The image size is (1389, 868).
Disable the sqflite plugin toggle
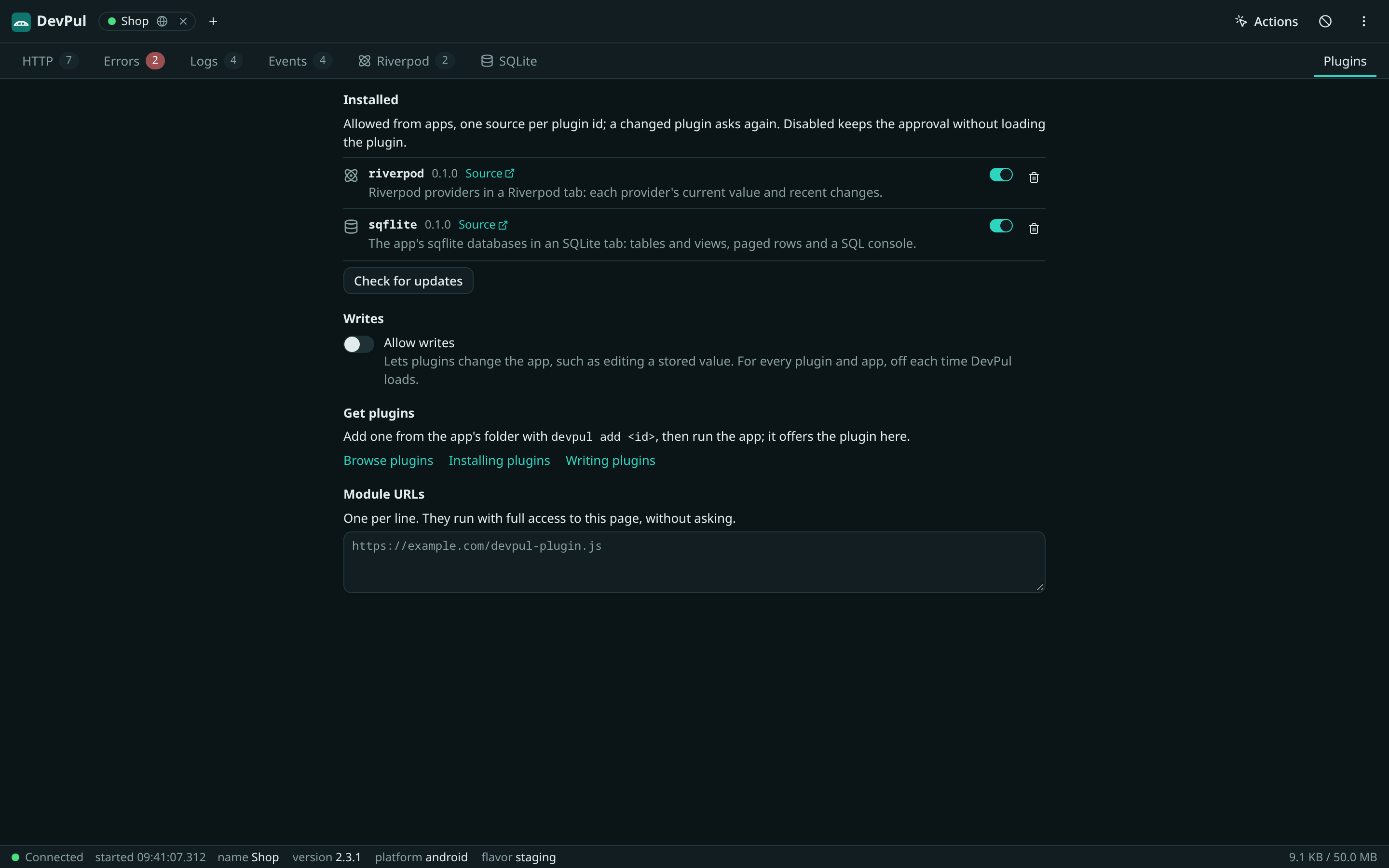click(1001, 226)
